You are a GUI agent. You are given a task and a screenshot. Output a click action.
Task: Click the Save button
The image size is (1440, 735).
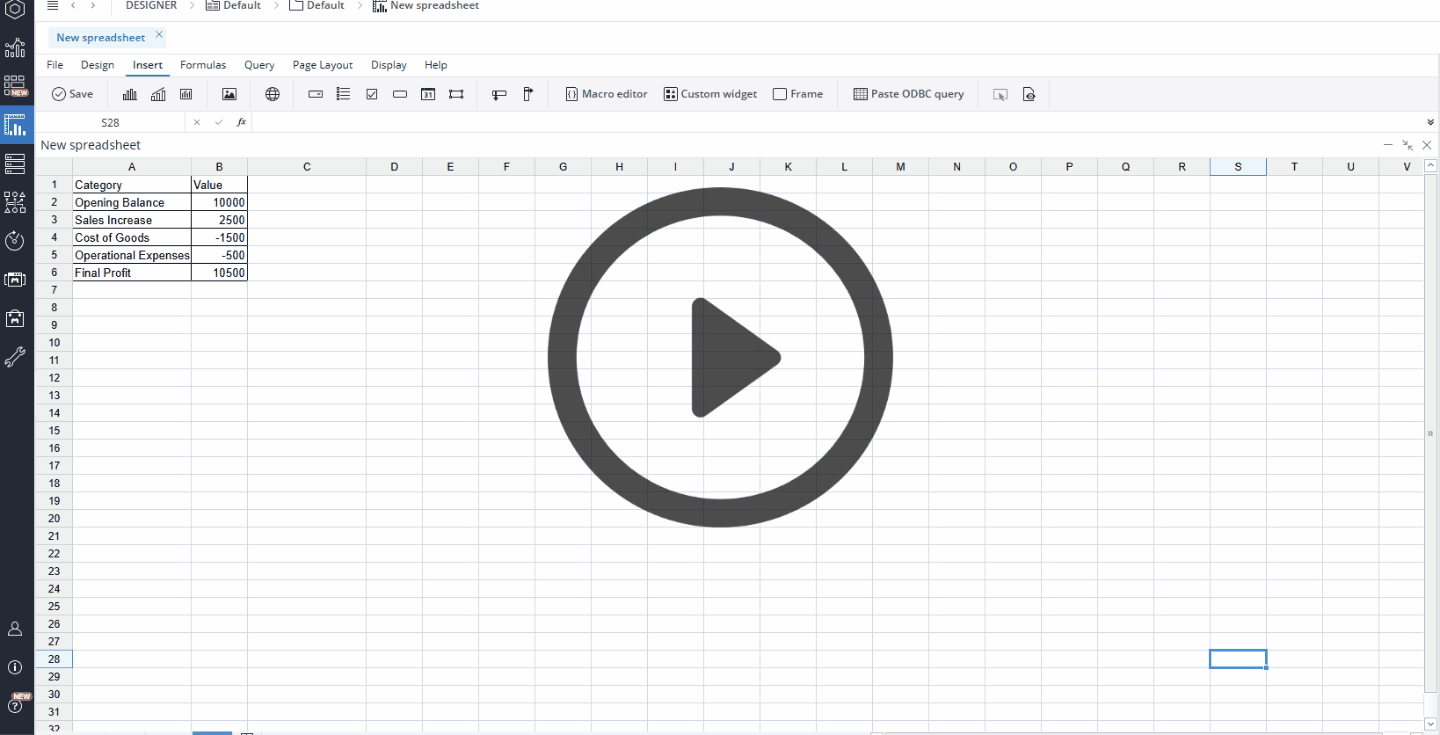[x=72, y=93]
